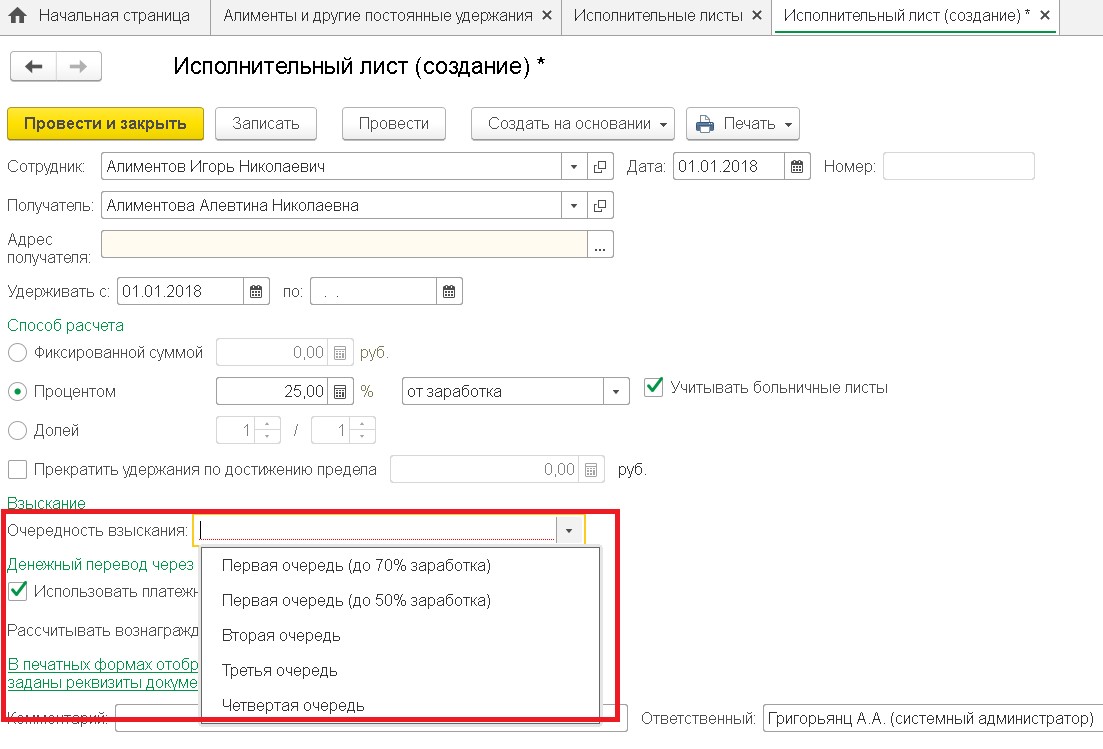Image resolution: width=1103 pixels, height=749 pixels.
Task: Choose Четвертая очередь from the list
Action: pos(400,705)
